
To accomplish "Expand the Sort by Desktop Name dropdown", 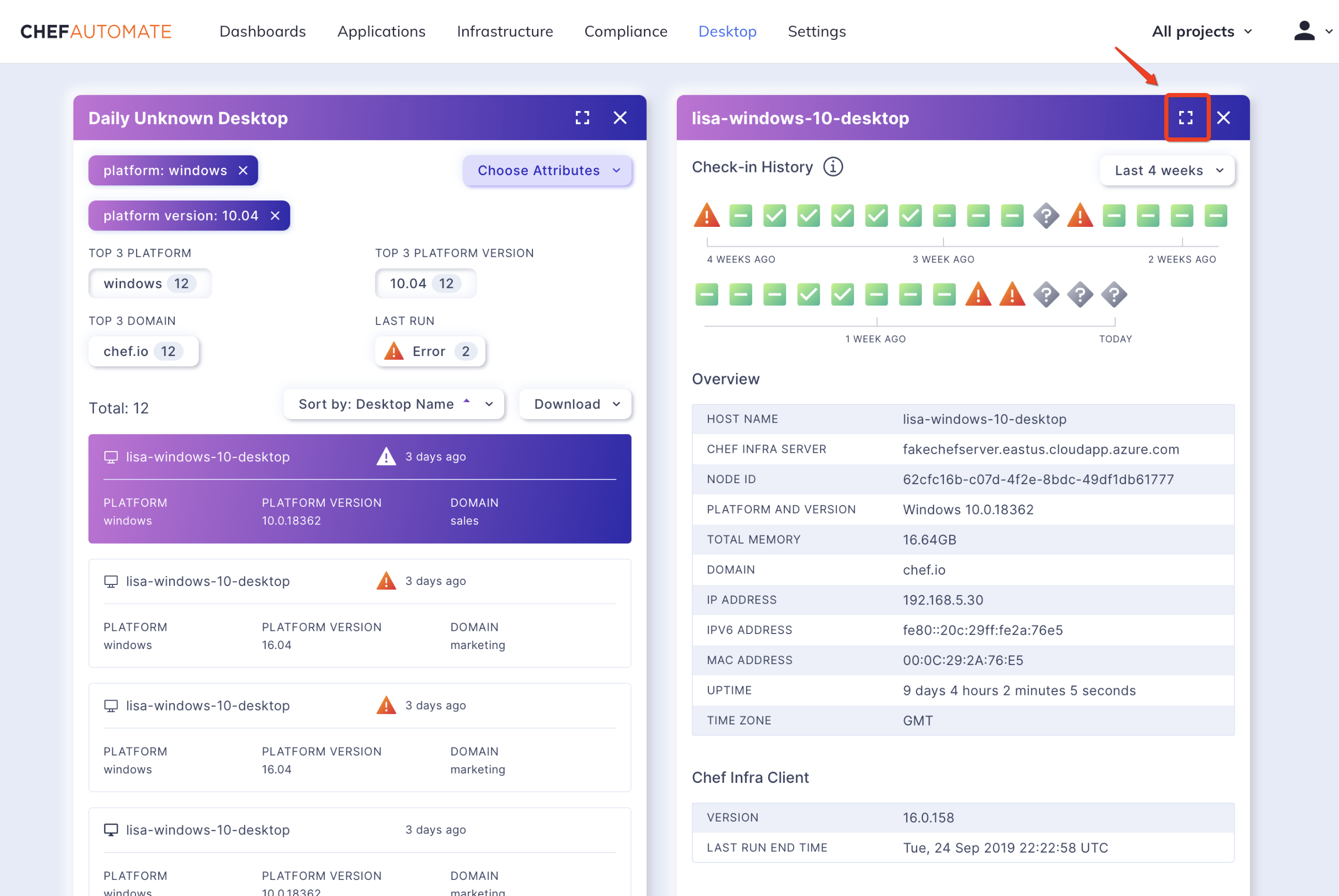I will [x=393, y=404].
